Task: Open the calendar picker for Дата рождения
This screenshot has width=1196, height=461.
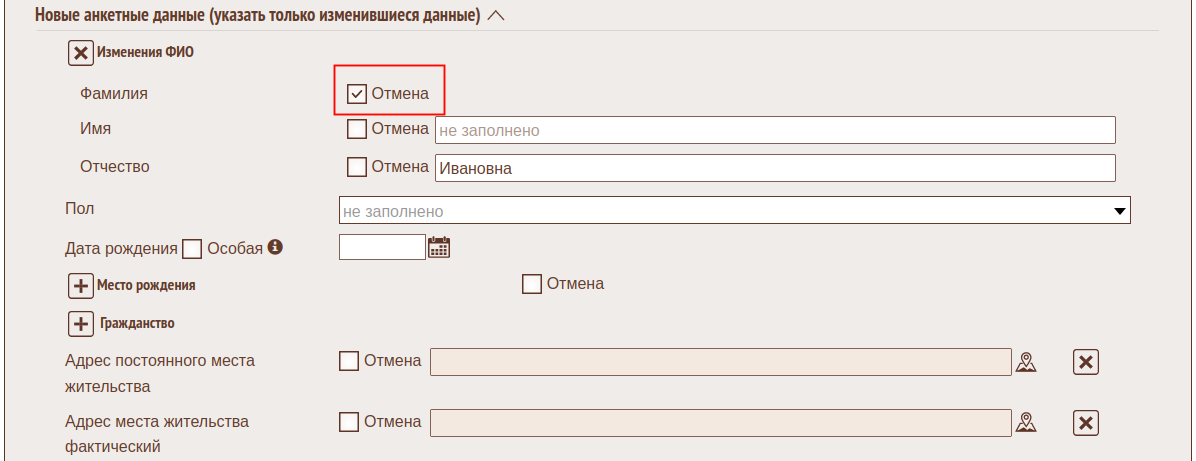Action: coord(439,247)
